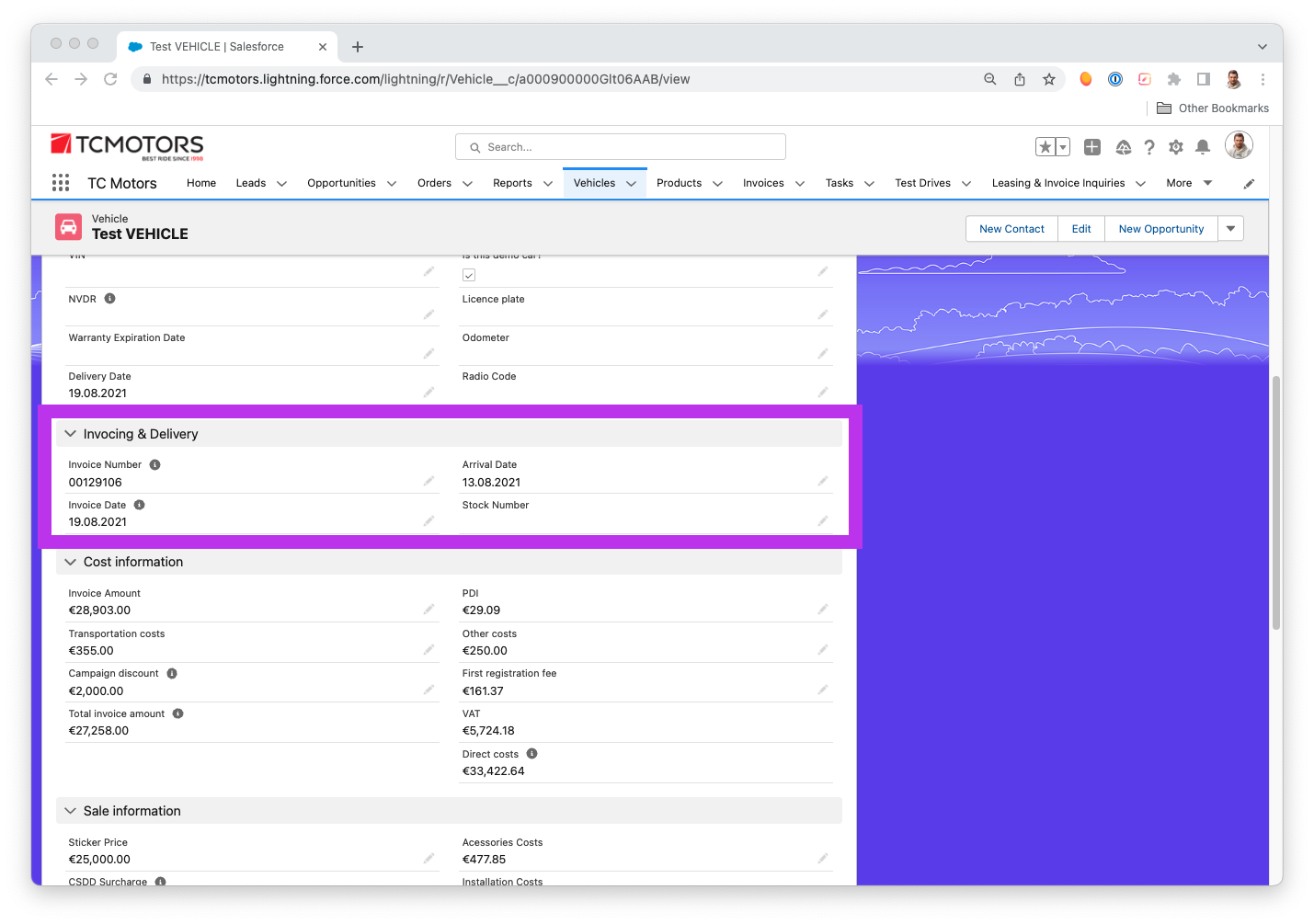The width and height of the screenshot is (1314, 924).
Task: Open the Favorites list dropdown arrow
Action: click(1063, 147)
